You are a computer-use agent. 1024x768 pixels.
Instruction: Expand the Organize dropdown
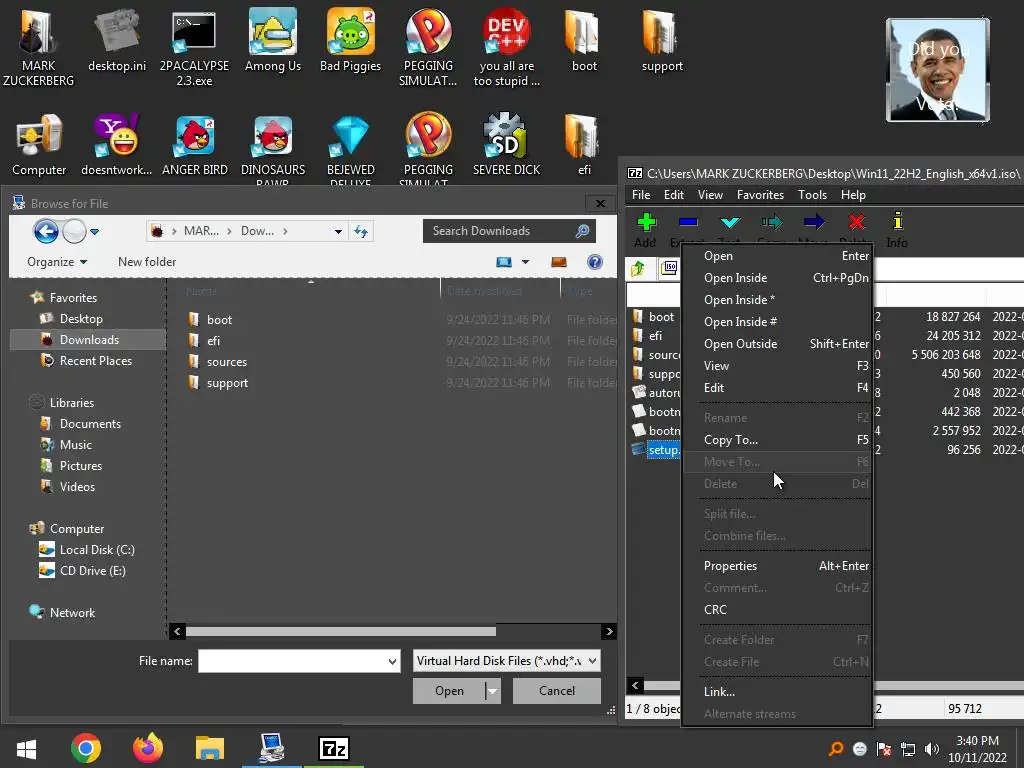(x=57, y=262)
